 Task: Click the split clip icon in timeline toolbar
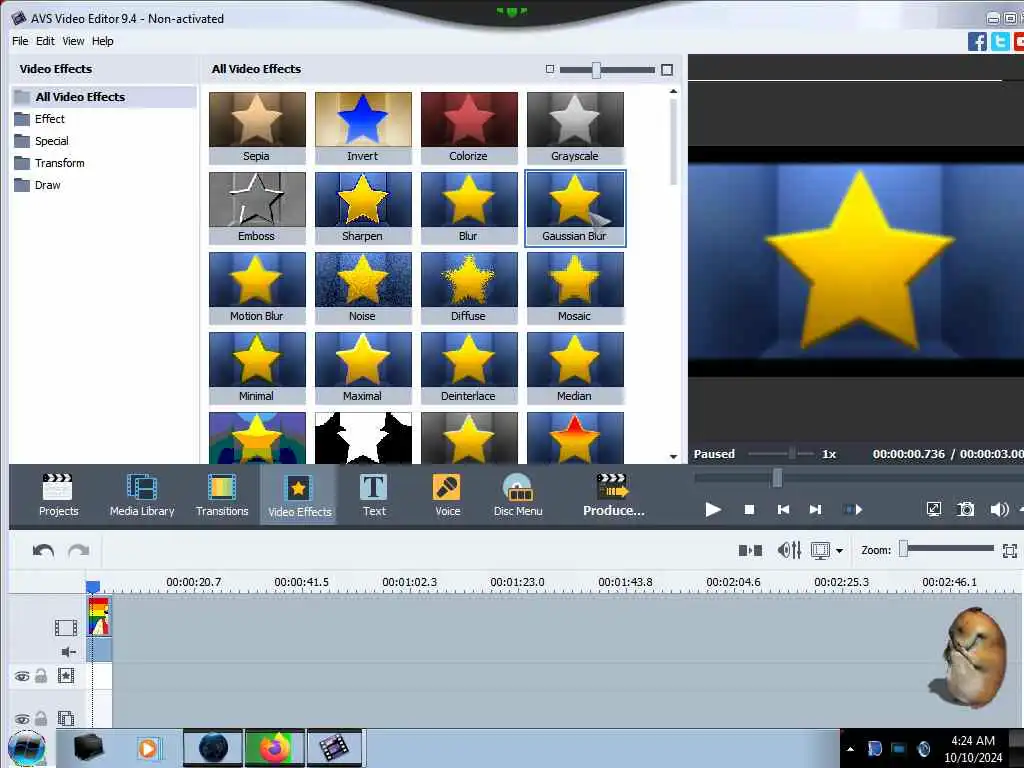[x=750, y=551]
